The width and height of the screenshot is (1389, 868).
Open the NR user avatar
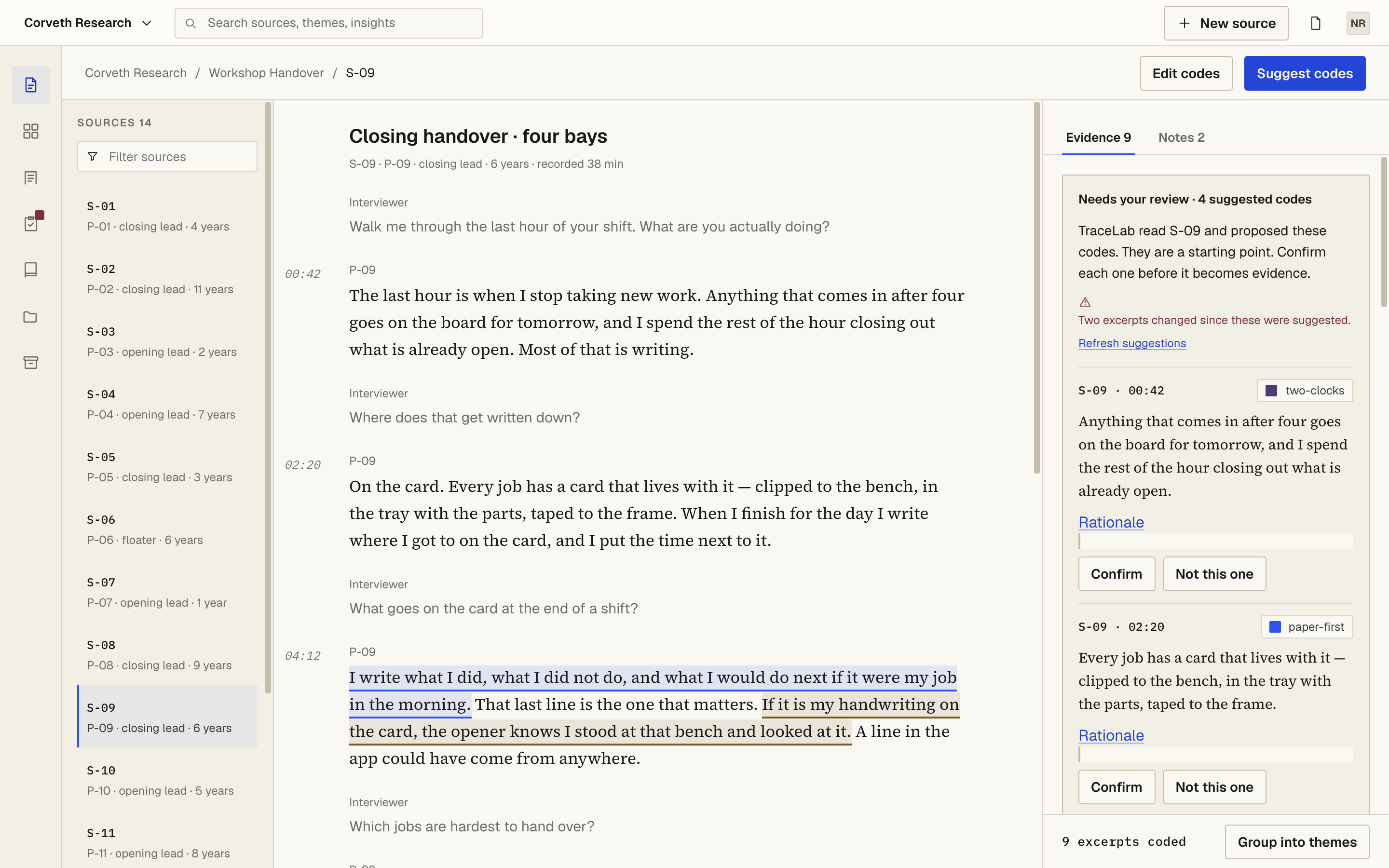click(x=1358, y=23)
